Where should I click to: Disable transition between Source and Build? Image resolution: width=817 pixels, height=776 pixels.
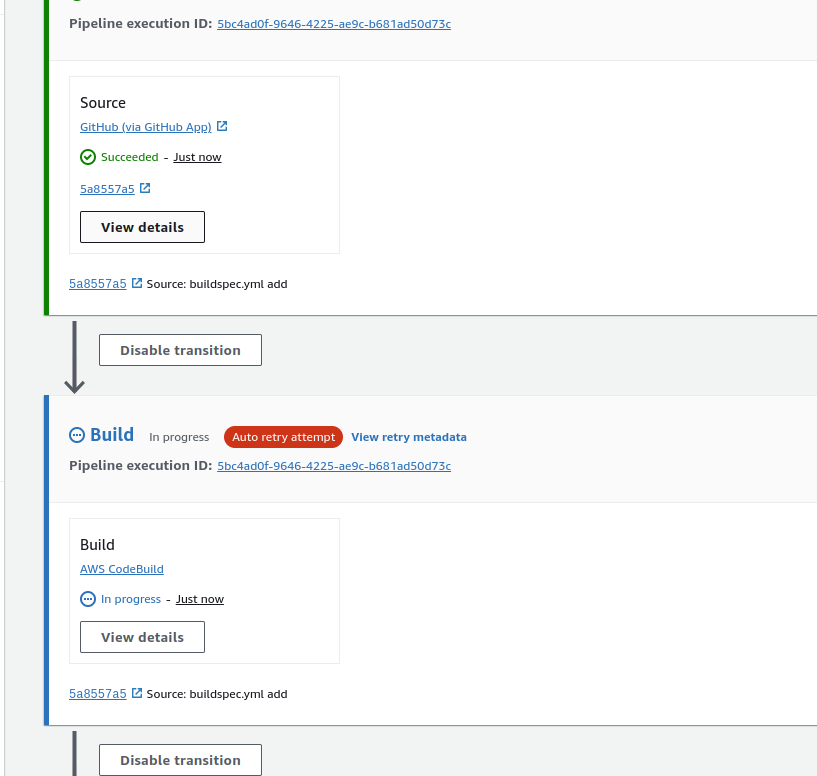point(180,350)
